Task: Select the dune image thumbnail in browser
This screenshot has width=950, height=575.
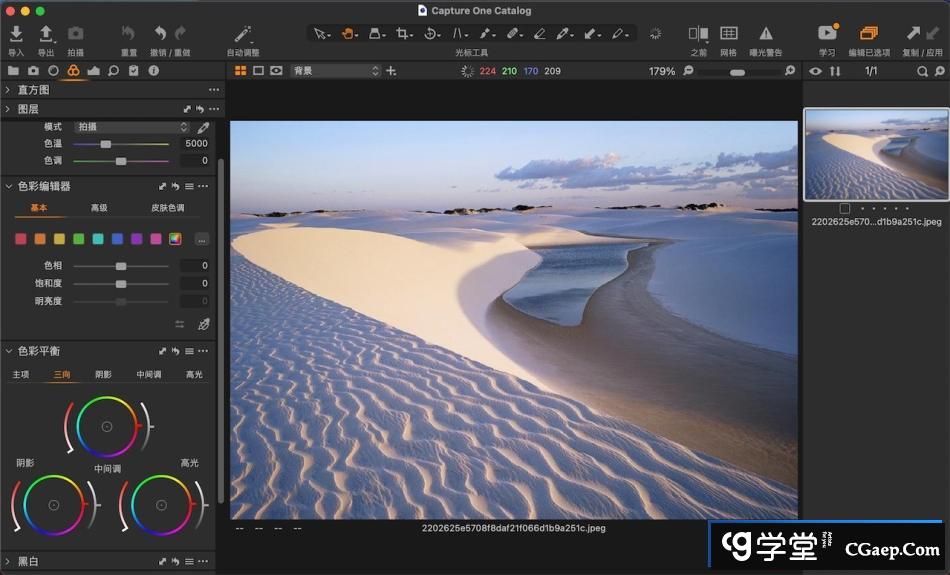Action: tap(876, 154)
